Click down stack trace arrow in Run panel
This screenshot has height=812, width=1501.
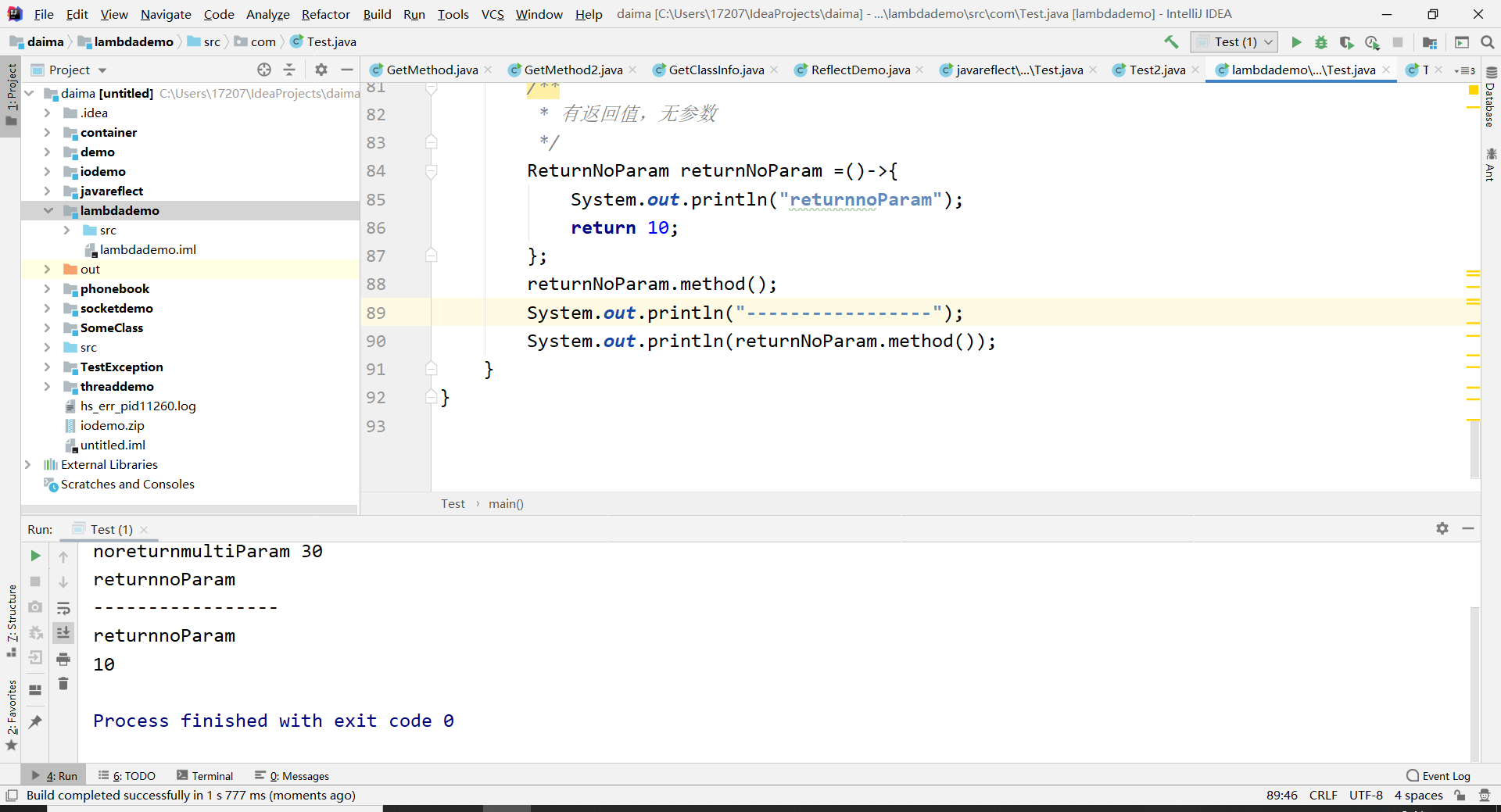[x=63, y=582]
